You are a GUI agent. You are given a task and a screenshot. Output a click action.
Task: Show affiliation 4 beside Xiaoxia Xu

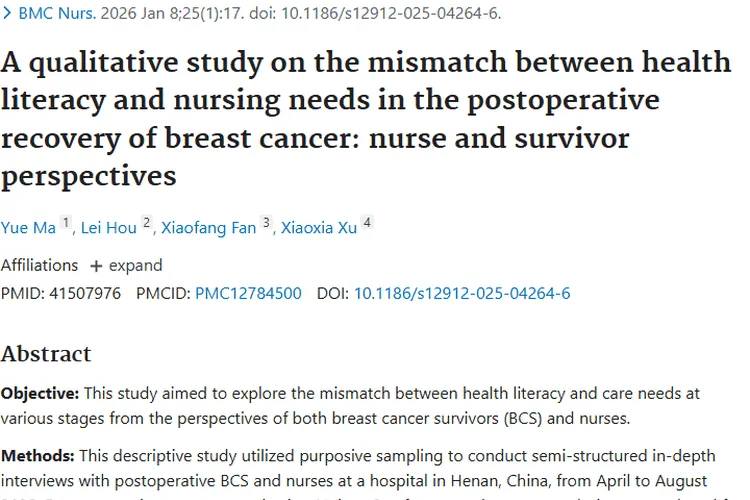click(x=367, y=223)
